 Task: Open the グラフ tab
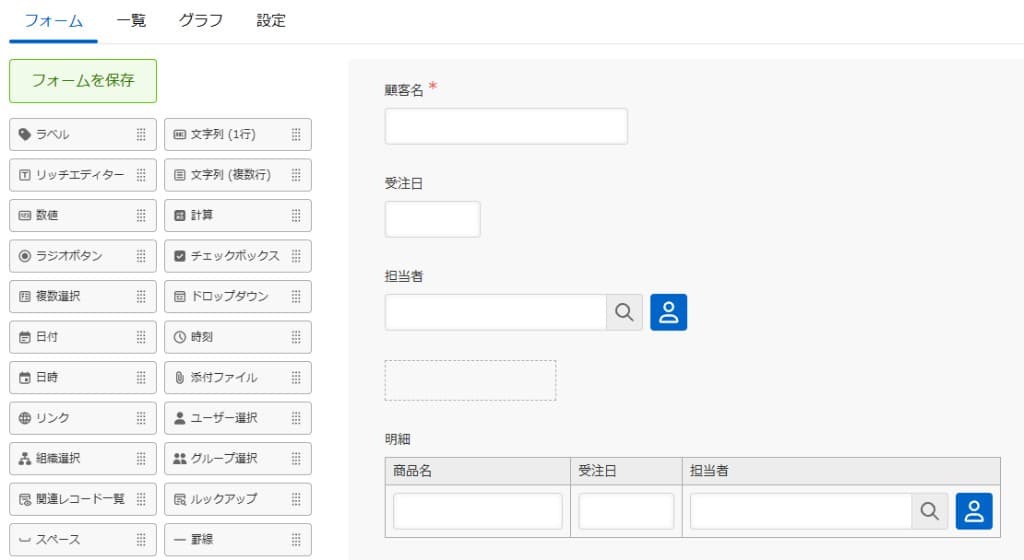(x=201, y=21)
